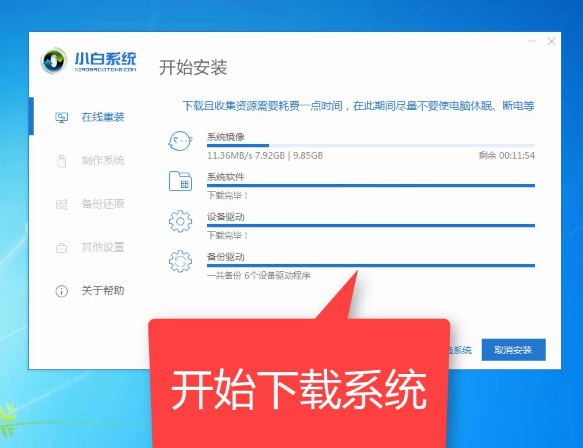583x448 pixels.
Task: Click the 系统软件 label
Action: (226, 177)
